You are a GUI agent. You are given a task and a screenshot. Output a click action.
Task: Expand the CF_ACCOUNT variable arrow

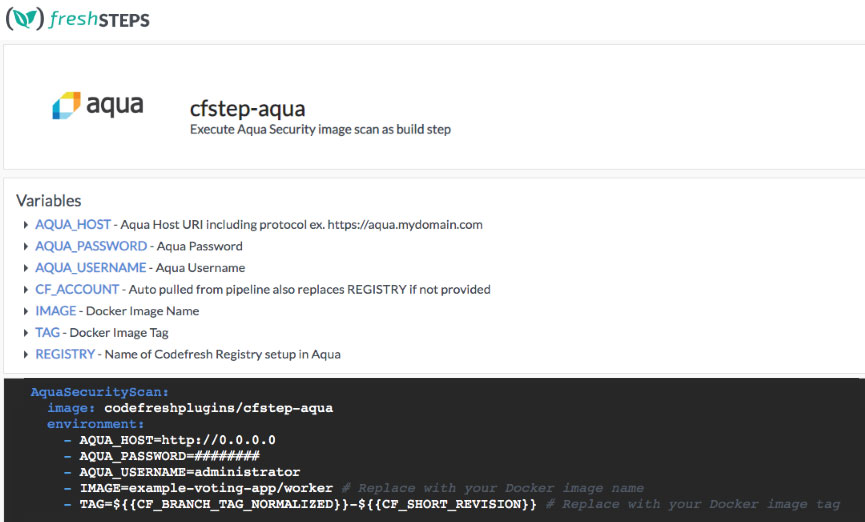click(x=26, y=290)
